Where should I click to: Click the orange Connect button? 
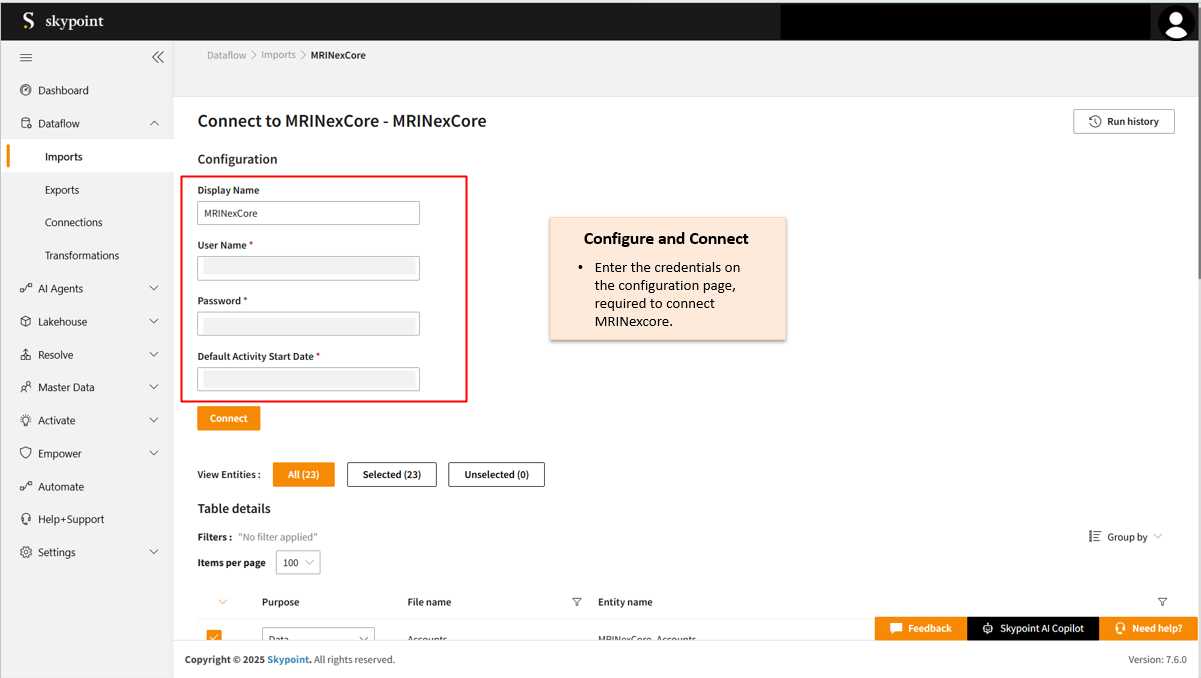tap(229, 418)
